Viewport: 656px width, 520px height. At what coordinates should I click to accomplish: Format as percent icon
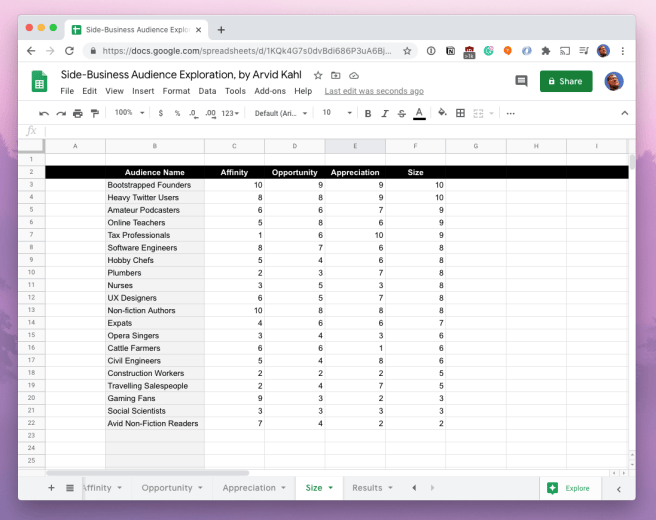177,113
